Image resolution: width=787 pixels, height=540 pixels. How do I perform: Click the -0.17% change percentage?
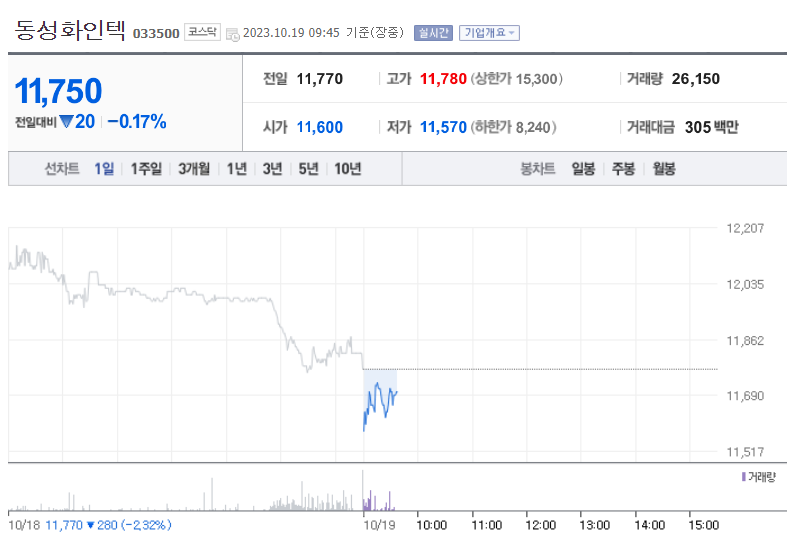click(x=137, y=121)
